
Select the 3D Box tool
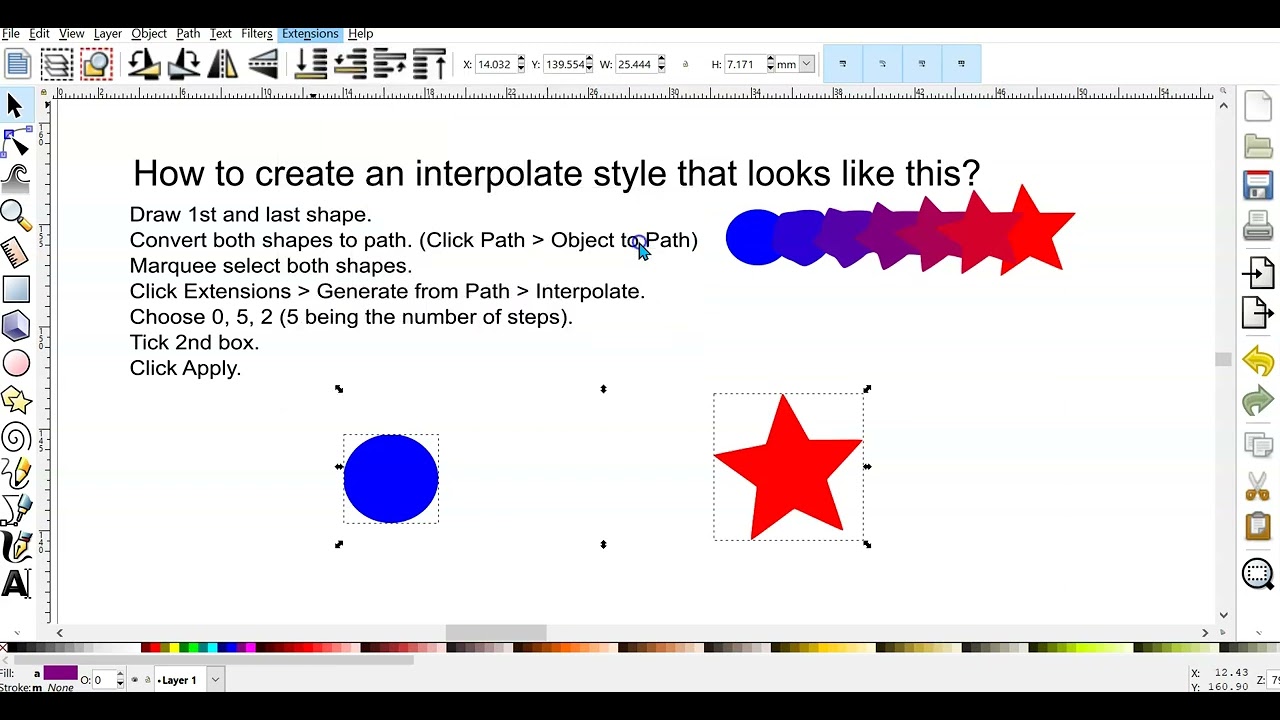coord(16,326)
